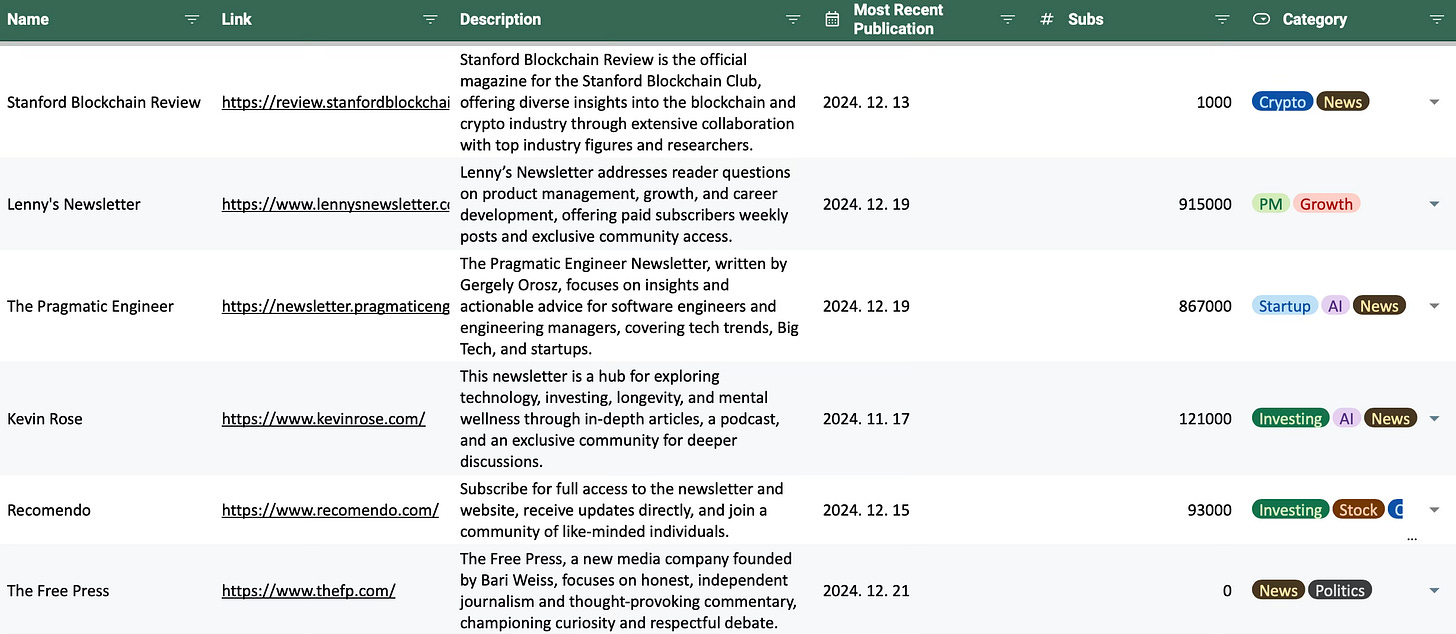Select the Stanford Blockchain Review name cell
This screenshot has height=634, width=1456.
coord(104,102)
